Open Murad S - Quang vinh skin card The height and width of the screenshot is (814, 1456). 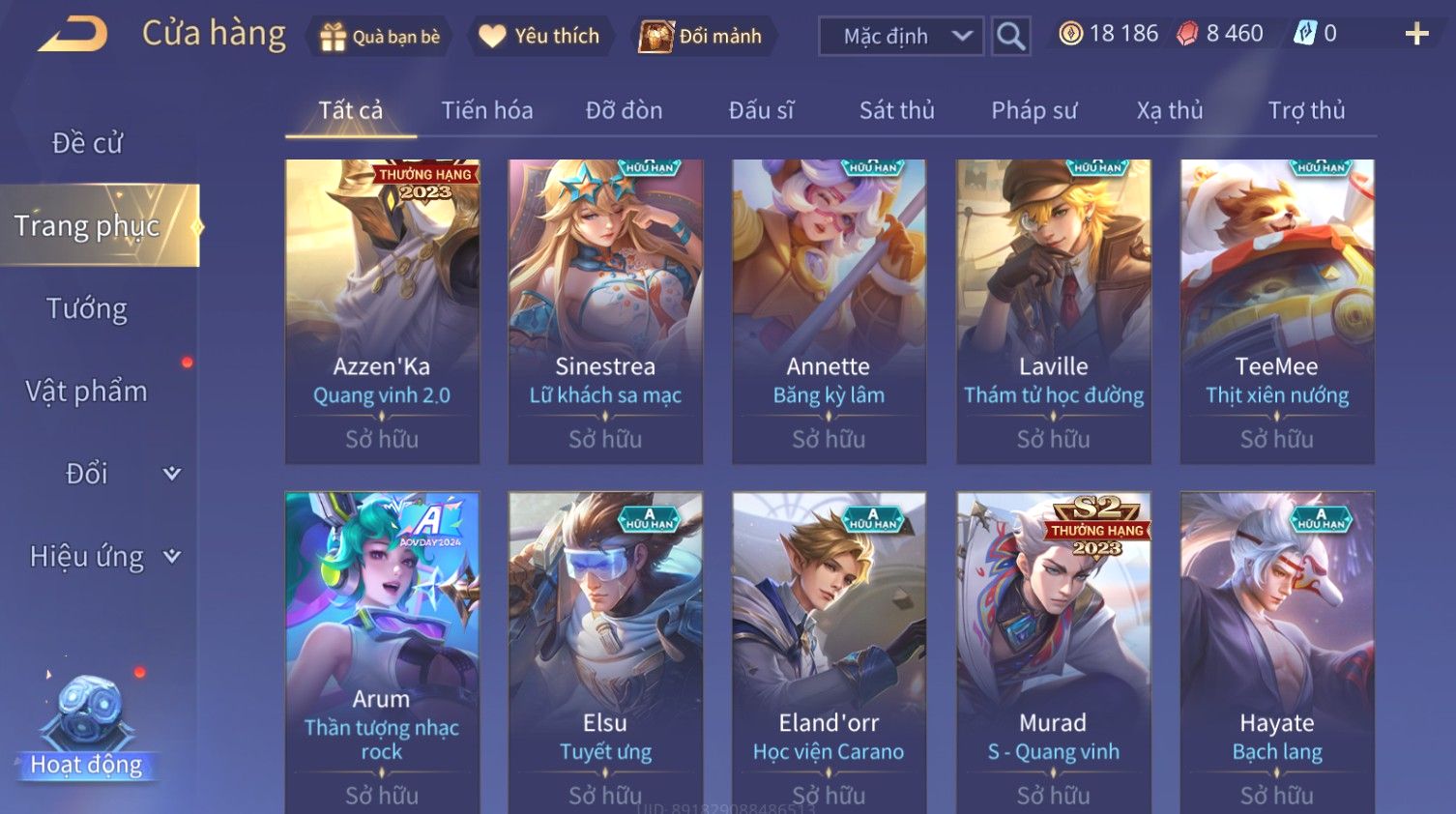coord(1053,653)
